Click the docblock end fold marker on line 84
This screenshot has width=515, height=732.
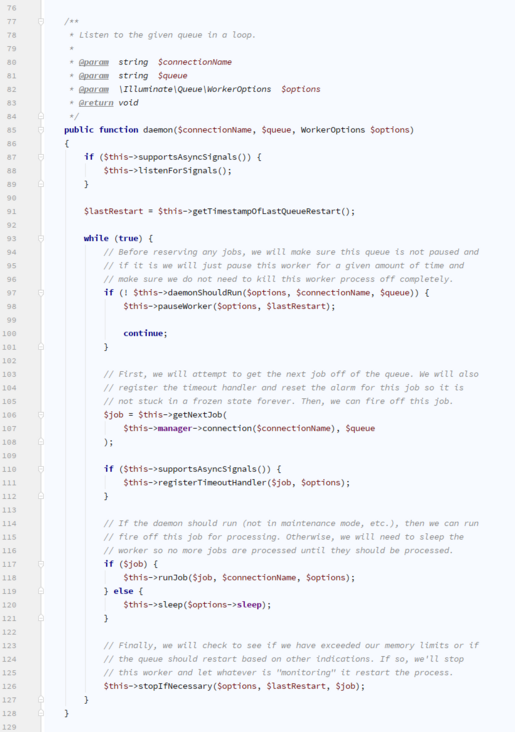click(41, 116)
